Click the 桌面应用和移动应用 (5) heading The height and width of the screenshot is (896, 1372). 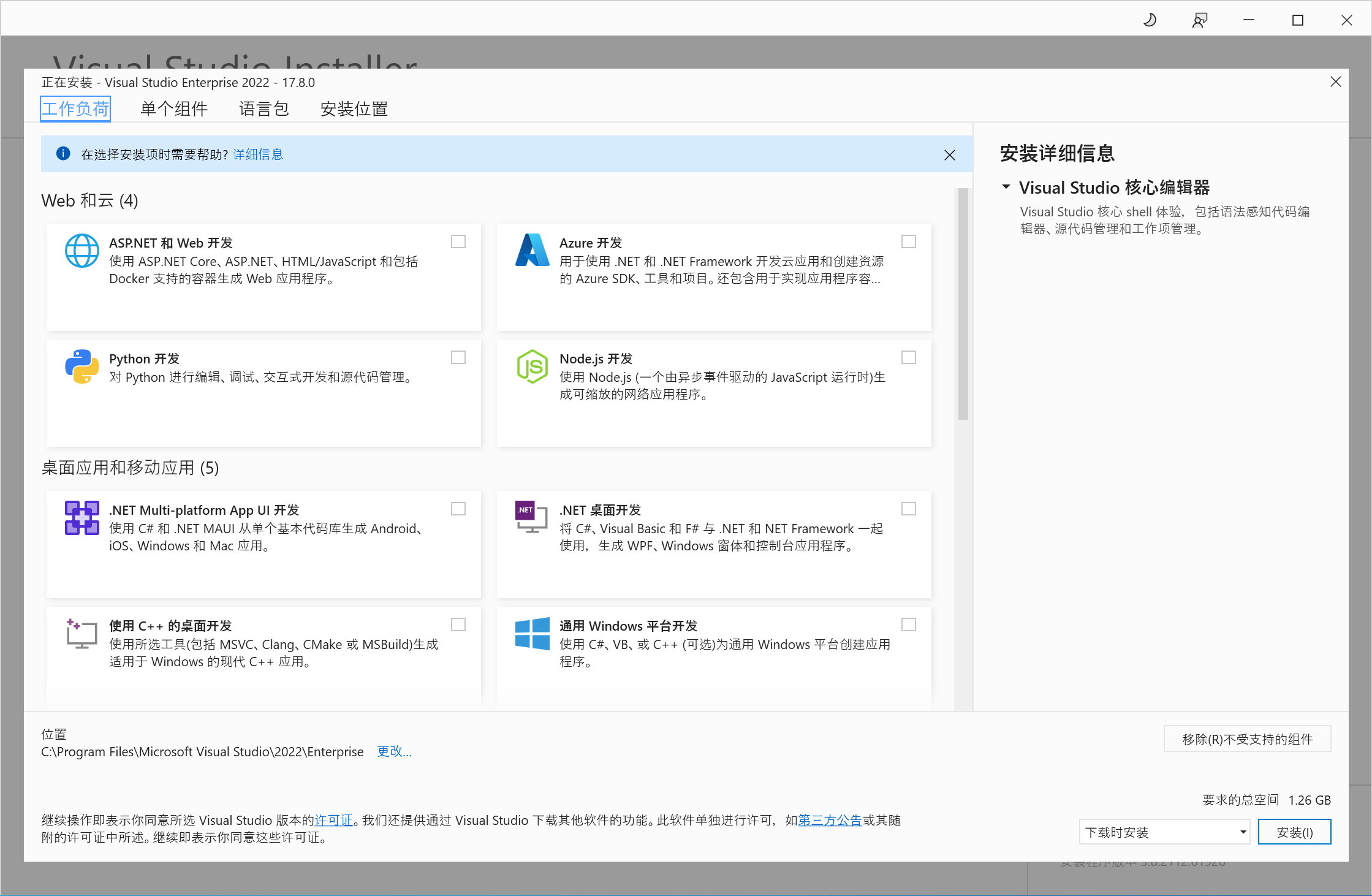[130, 468]
